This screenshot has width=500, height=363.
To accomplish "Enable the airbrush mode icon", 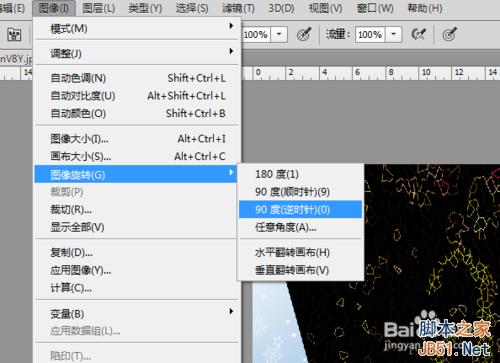I will point(419,34).
